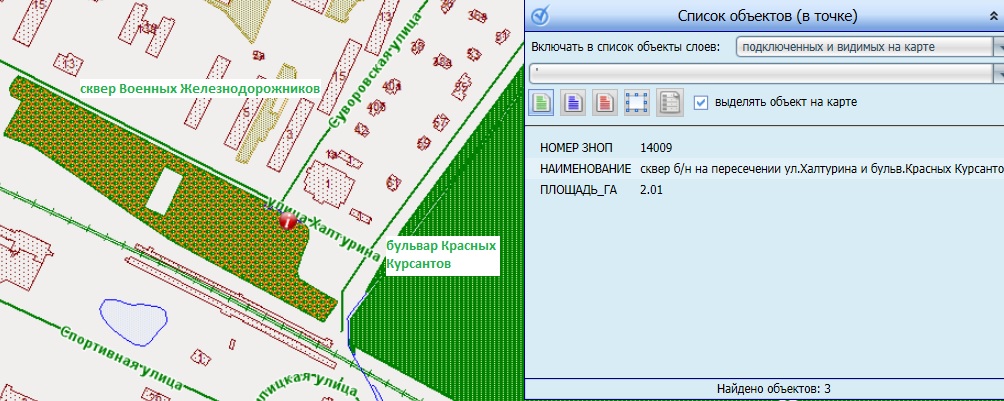Click the gray attribute table icon
Screen dimensions: 1004x401
pos(669,102)
